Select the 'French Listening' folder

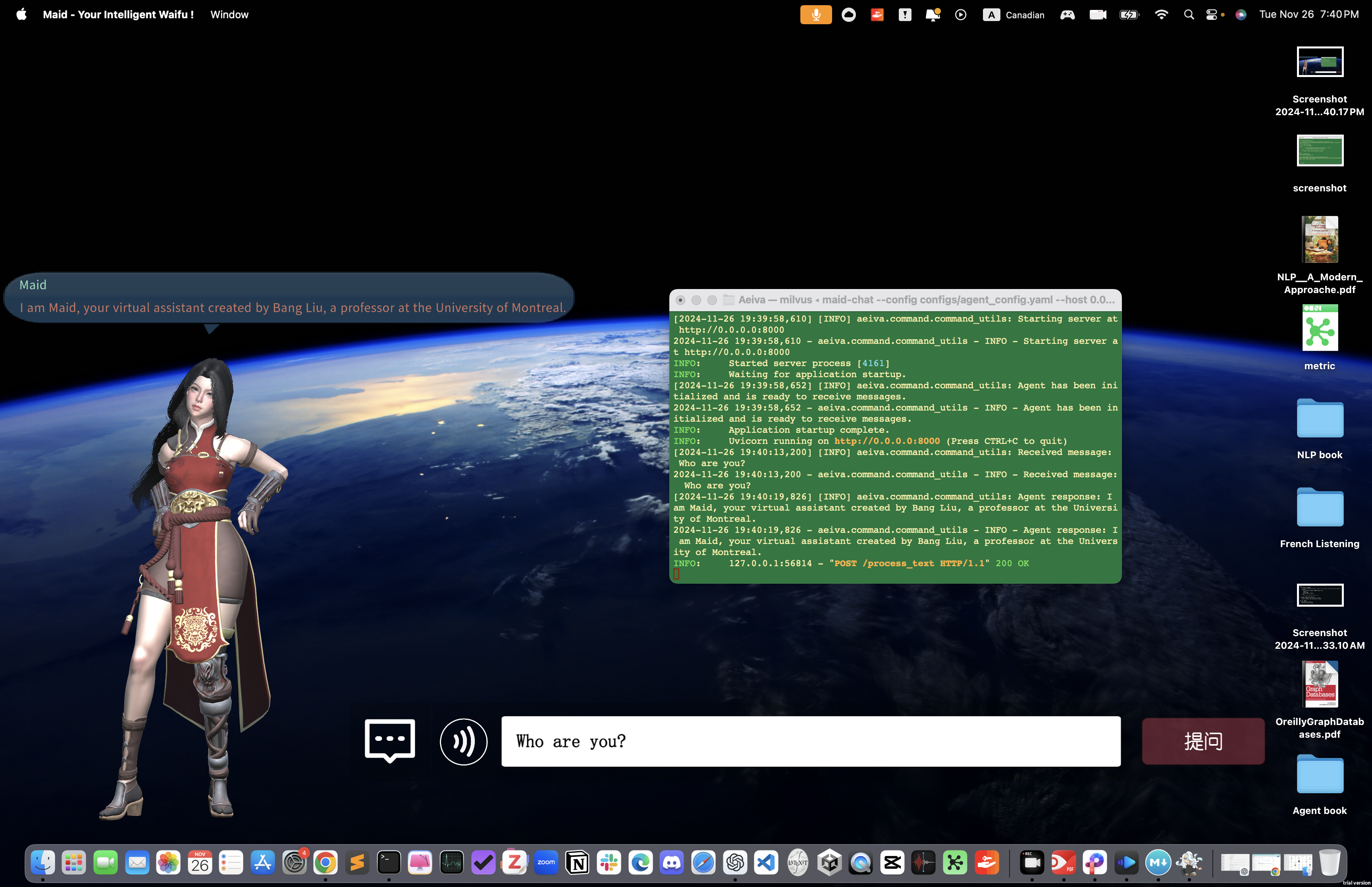1320,517
